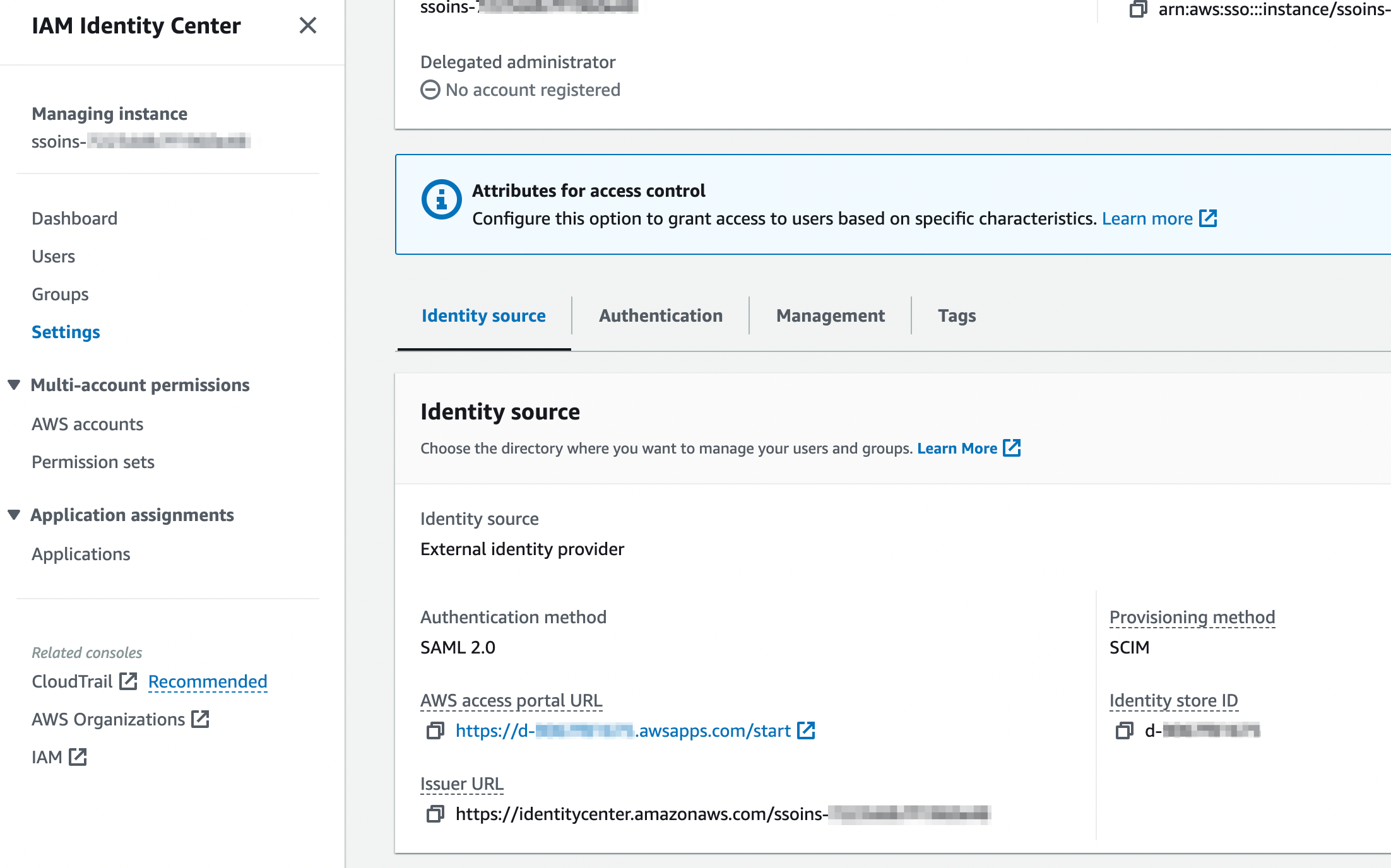The width and height of the screenshot is (1391, 868).
Task: Collapse the Multi-account permissions section
Action: [14, 385]
